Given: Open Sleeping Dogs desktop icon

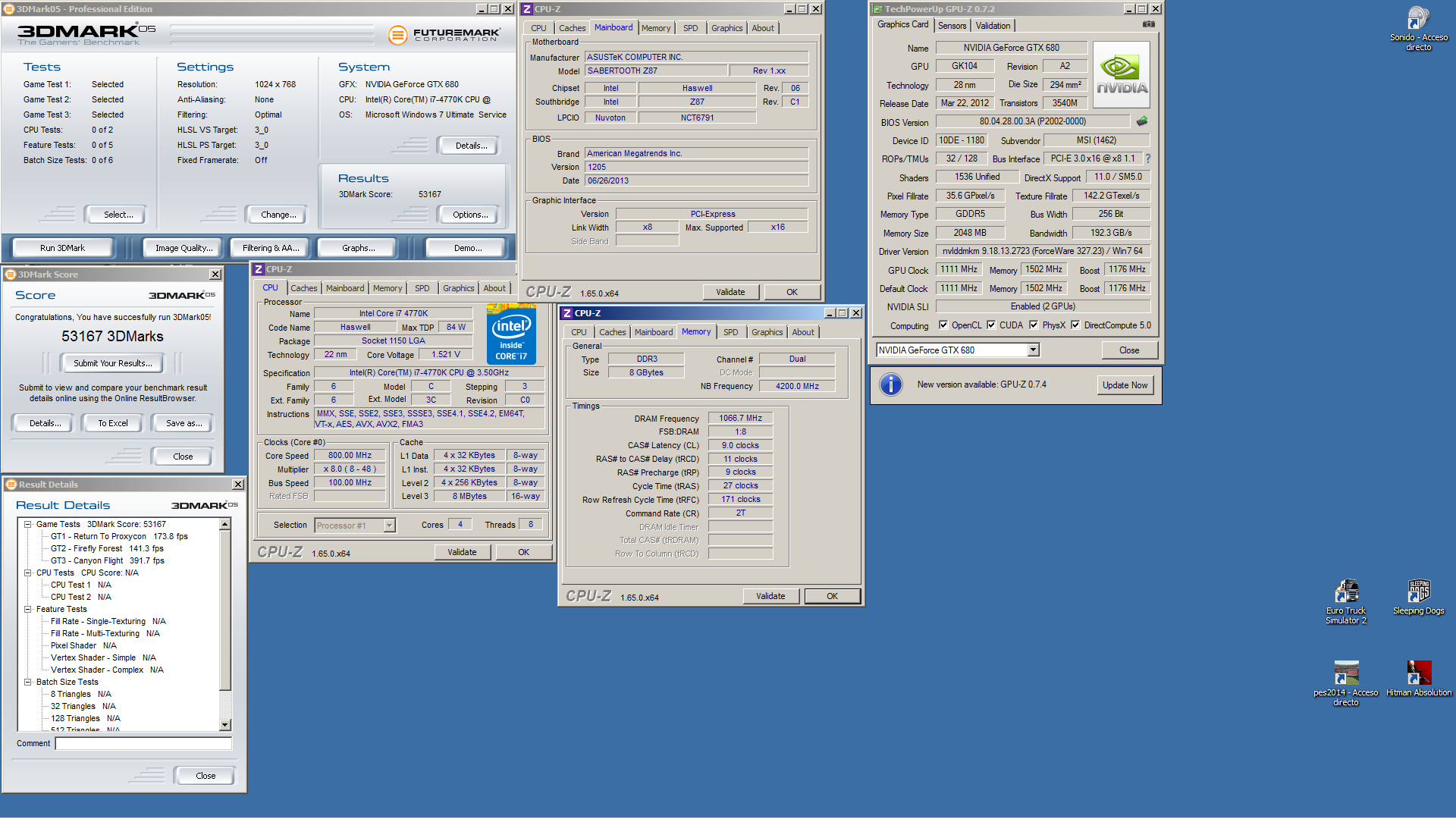Looking at the screenshot, I should pyautogui.click(x=1419, y=591).
